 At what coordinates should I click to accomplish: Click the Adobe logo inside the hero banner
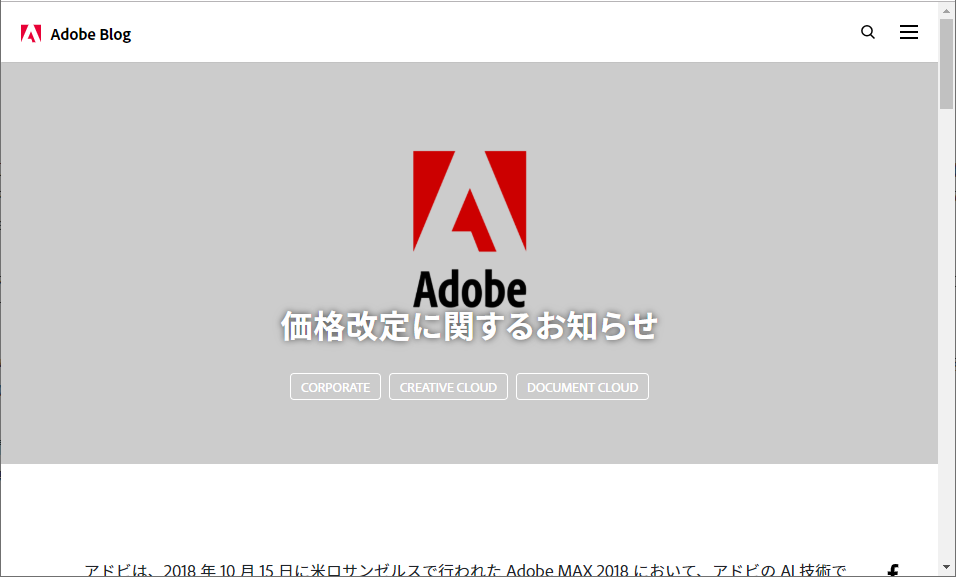469,228
